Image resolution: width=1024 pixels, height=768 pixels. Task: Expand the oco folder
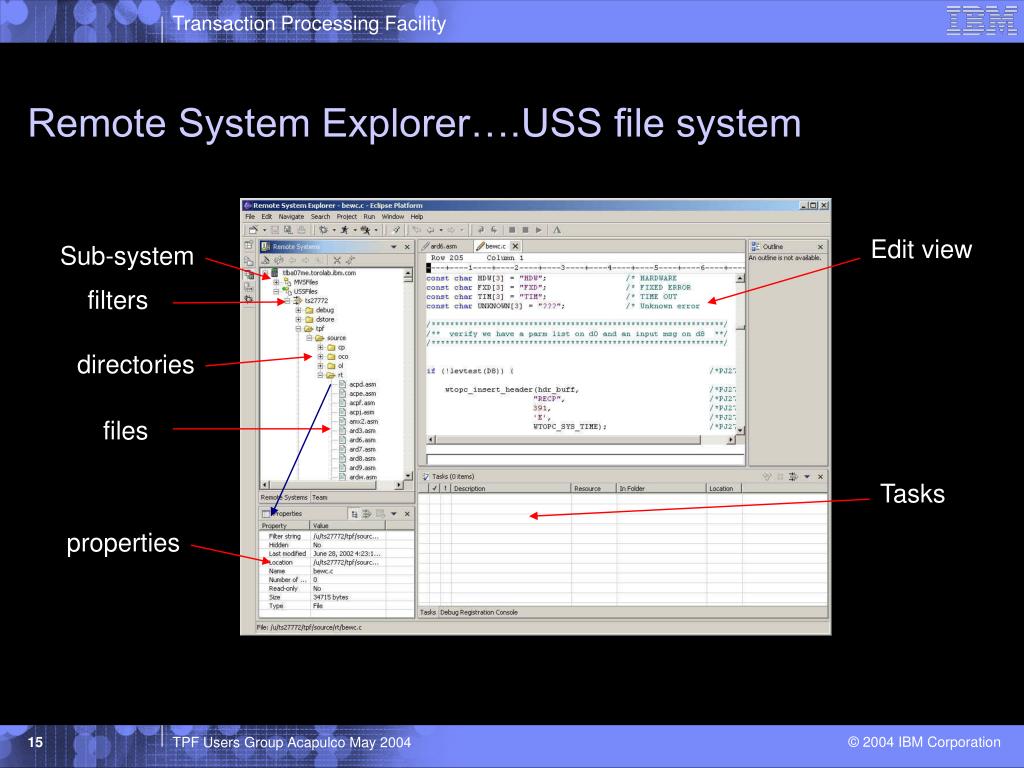(x=321, y=357)
